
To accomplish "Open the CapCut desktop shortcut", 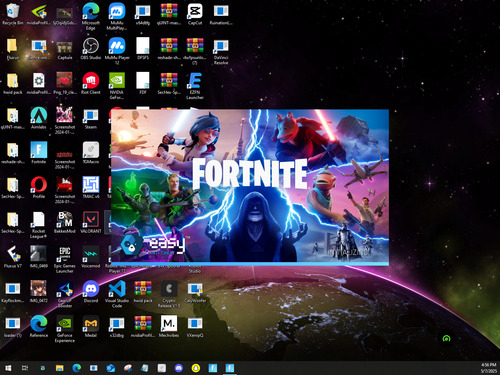I will click(x=195, y=14).
